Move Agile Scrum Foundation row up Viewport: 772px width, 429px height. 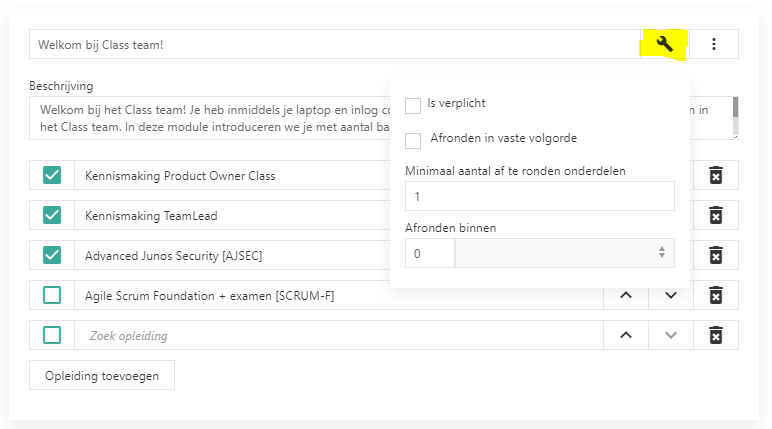coord(626,295)
